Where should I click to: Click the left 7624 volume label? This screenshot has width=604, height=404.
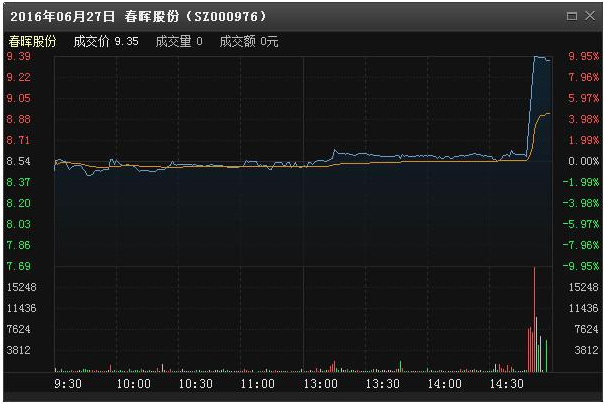point(18,329)
